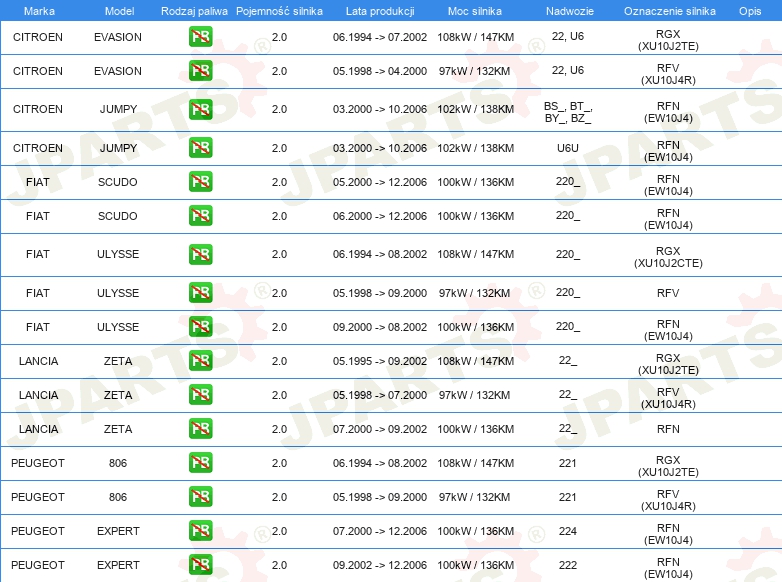The width and height of the screenshot is (782, 582).
Task: Click PEUGEOT in the 224 body row
Action: click(38, 531)
